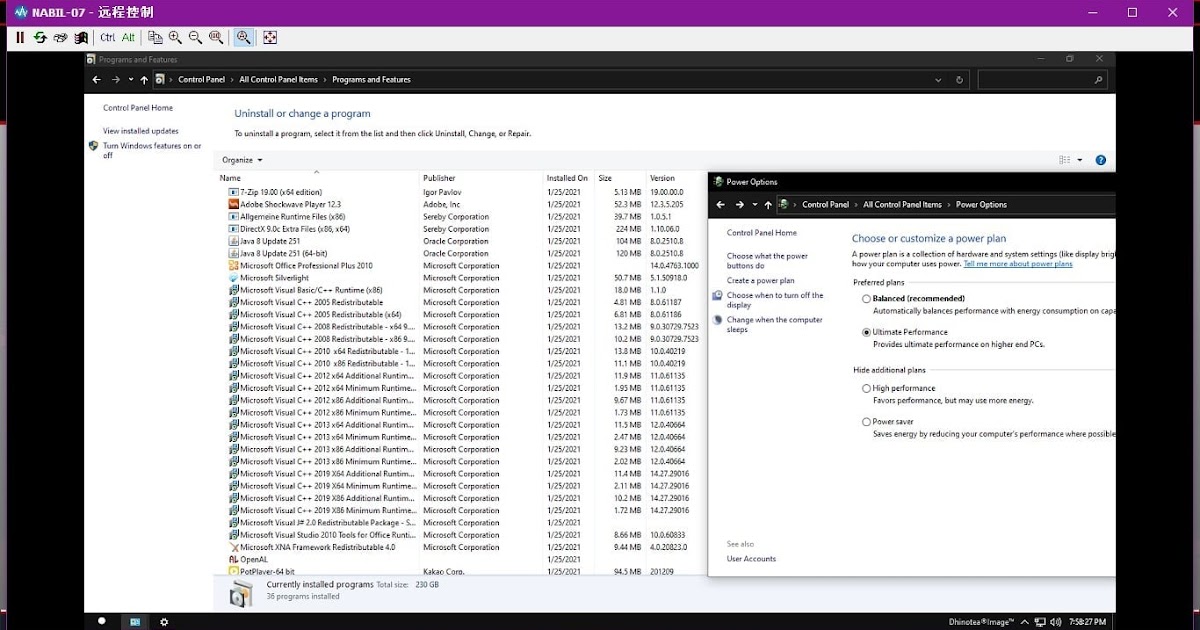The image size is (1200, 630).
Task: Open the blue help icon
Action: coord(1101,160)
